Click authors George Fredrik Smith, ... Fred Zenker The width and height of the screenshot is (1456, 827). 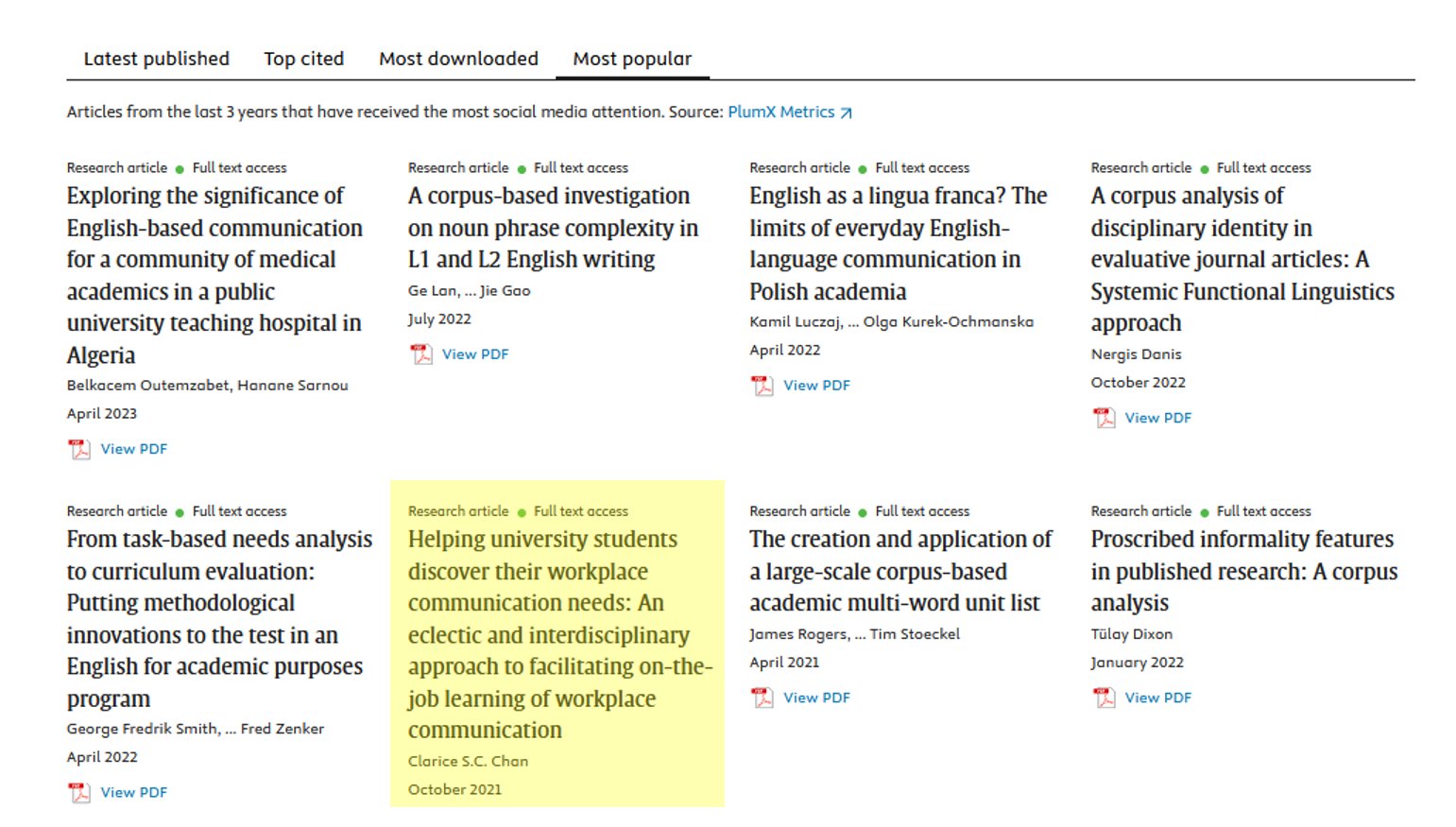[196, 729]
